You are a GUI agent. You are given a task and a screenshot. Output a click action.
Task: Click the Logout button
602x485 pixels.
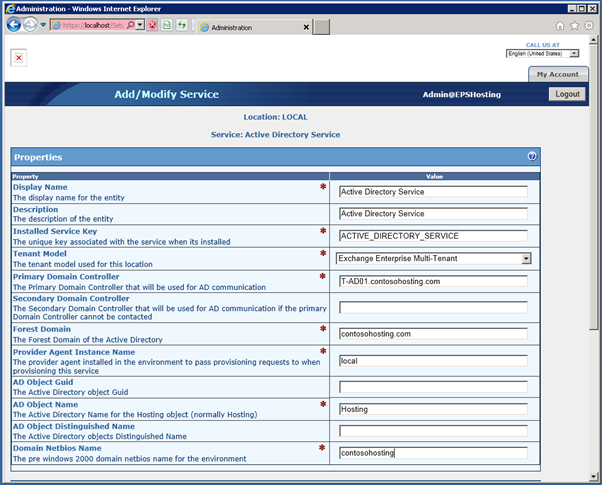tap(567, 94)
